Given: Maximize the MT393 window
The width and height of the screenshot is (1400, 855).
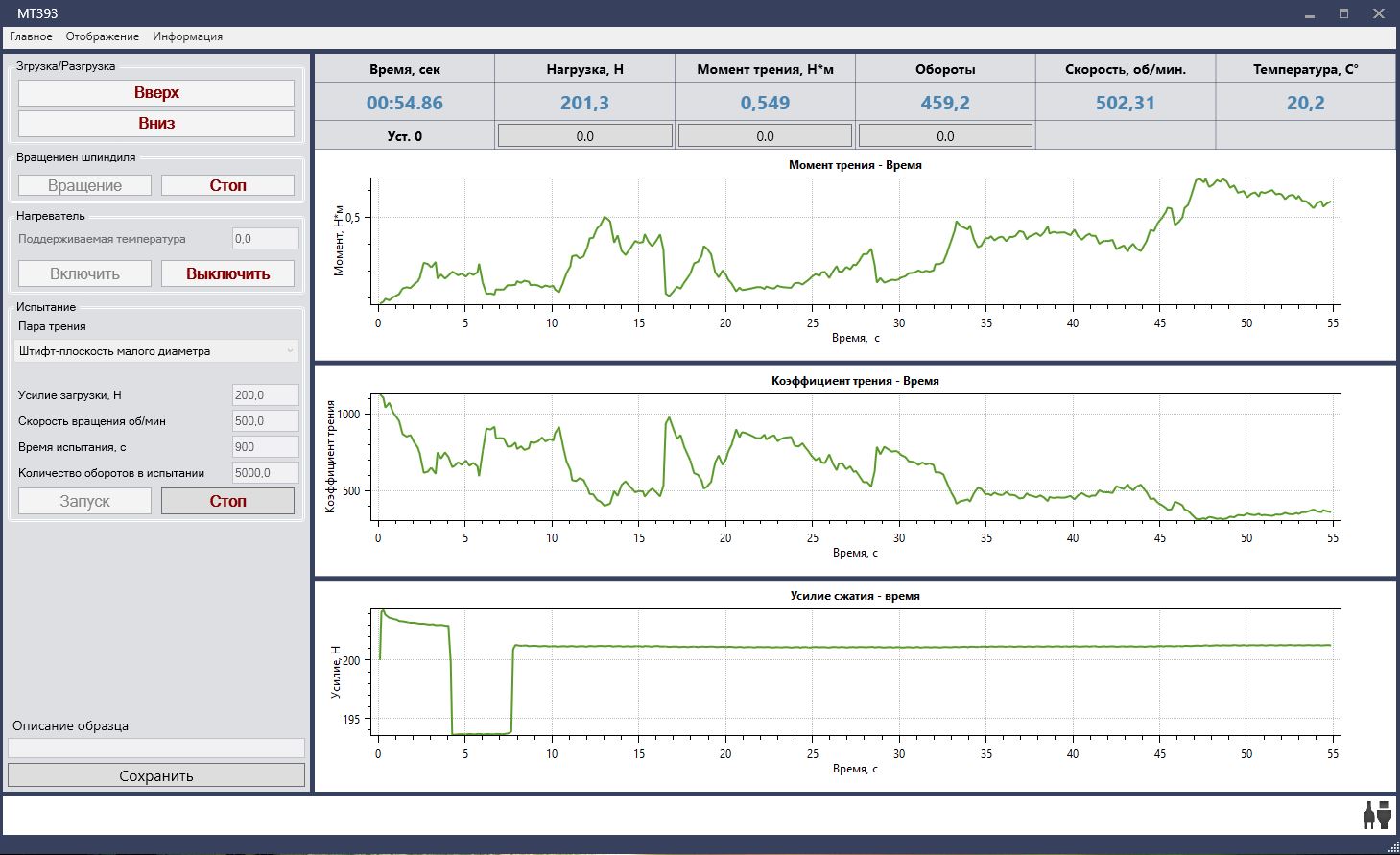Looking at the screenshot, I should pyautogui.click(x=1344, y=13).
